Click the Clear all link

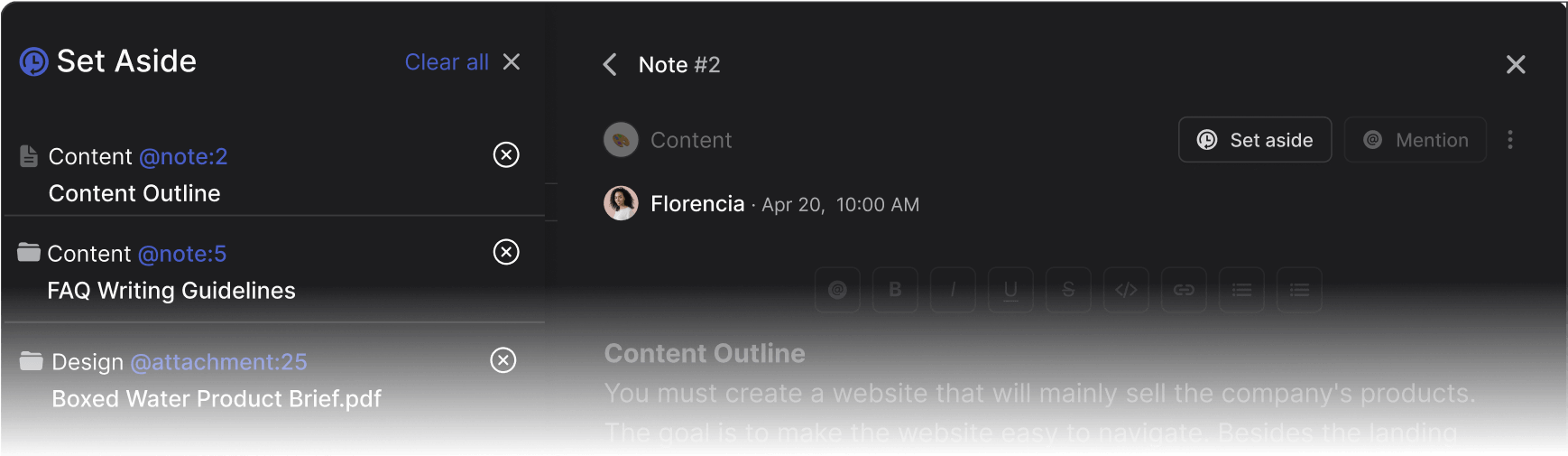click(447, 62)
